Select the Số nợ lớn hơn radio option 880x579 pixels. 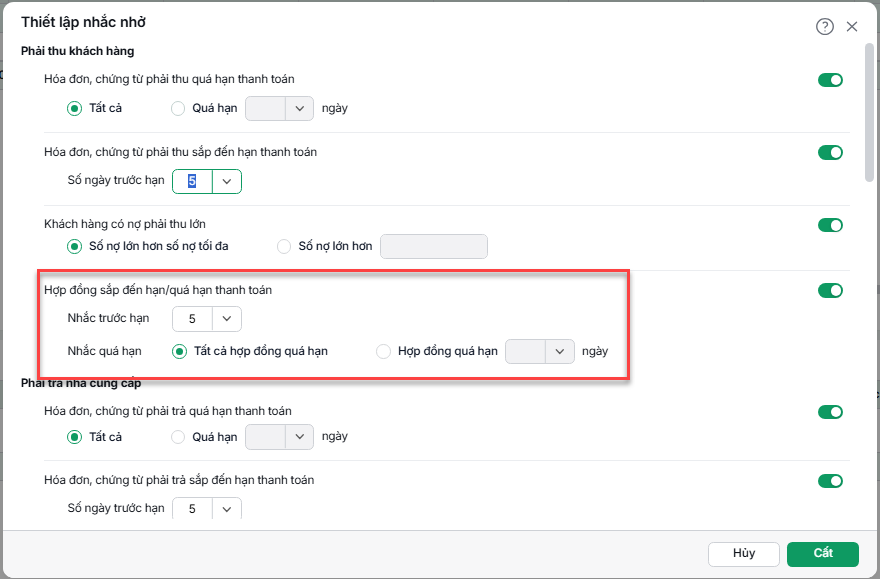(284, 246)
